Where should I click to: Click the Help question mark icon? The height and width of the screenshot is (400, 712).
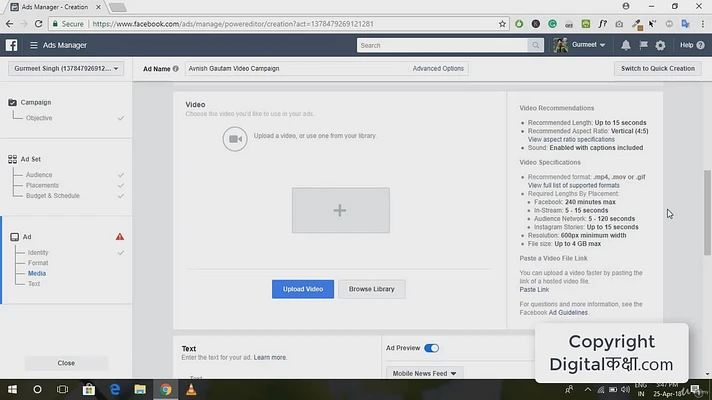click(x=700, y=45)
